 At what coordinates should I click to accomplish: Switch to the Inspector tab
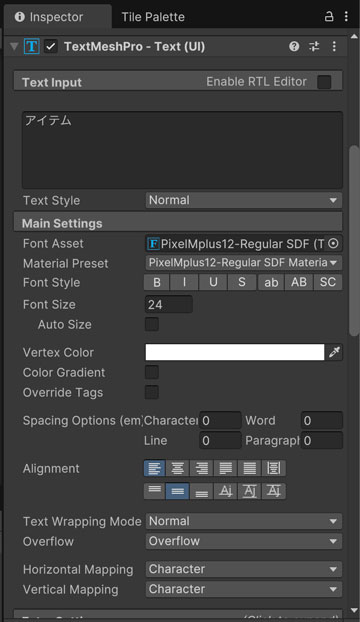(x=57, y=17)
